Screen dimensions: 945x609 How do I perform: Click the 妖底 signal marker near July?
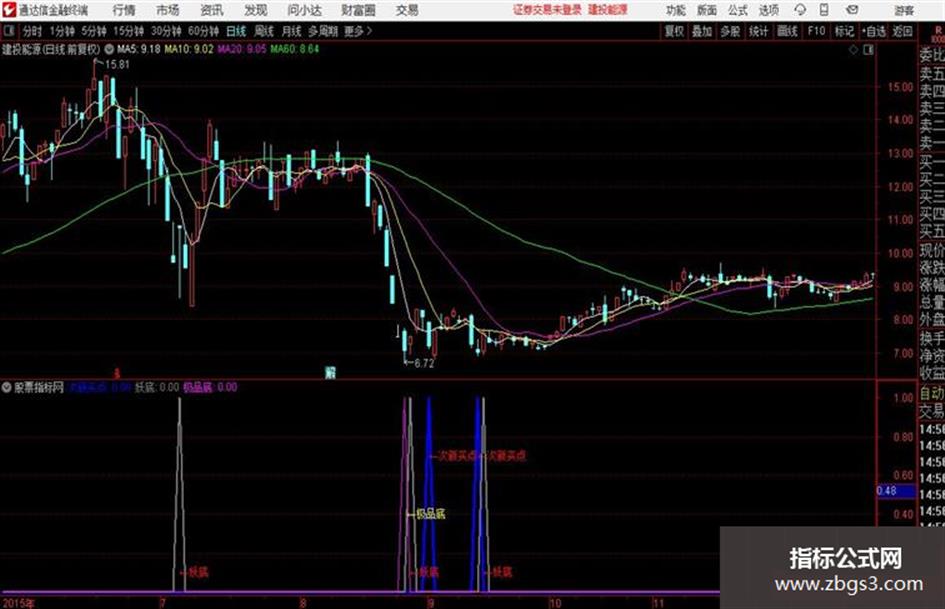pyautogui.click(x=198, y=572)
